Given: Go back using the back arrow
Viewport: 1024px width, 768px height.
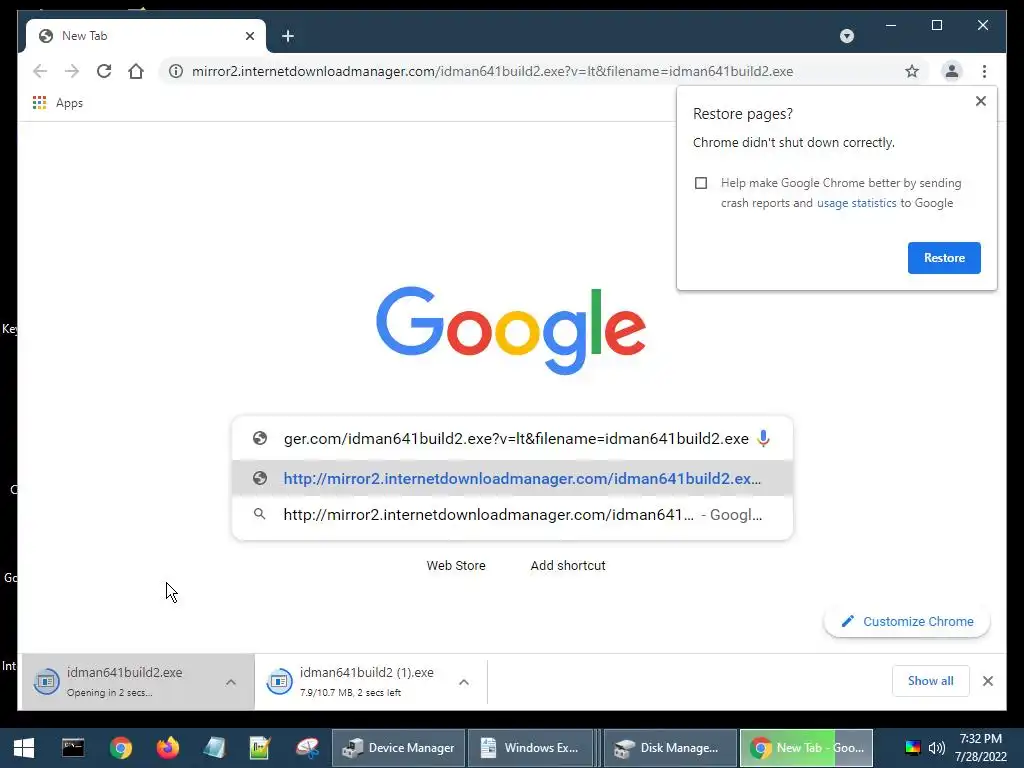Looking at the screenshot, I should pyautogui.click(x=40, y=71).
